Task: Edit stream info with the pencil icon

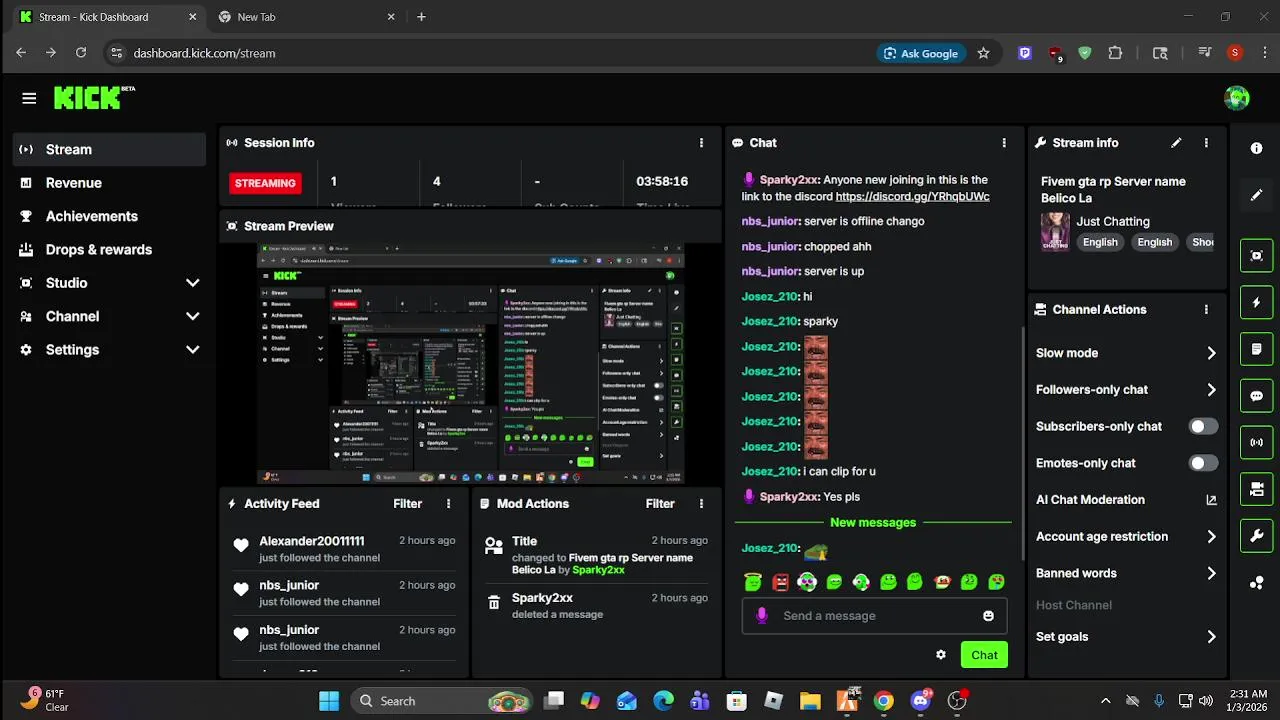Action: click(x=1176, y=143)
